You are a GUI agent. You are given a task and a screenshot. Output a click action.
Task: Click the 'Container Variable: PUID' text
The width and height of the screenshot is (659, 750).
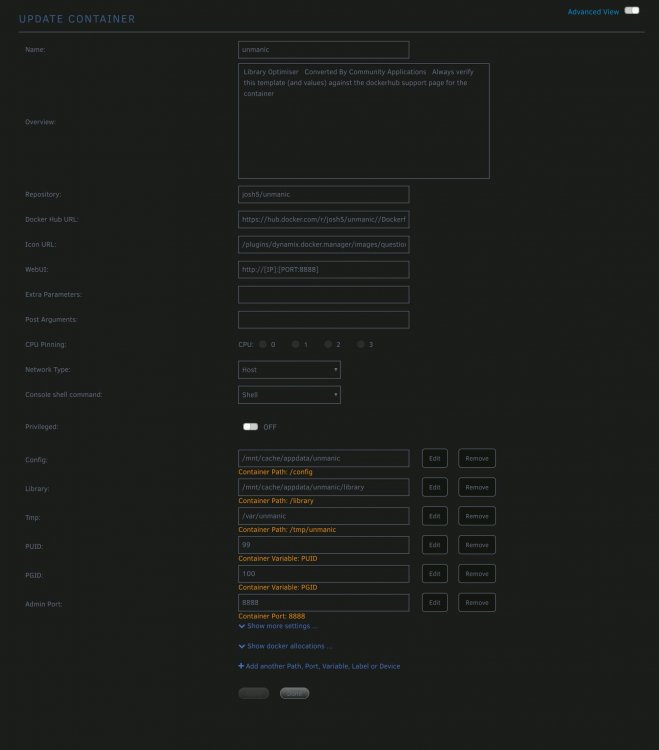pyautogui.click(x=278, y=559)
